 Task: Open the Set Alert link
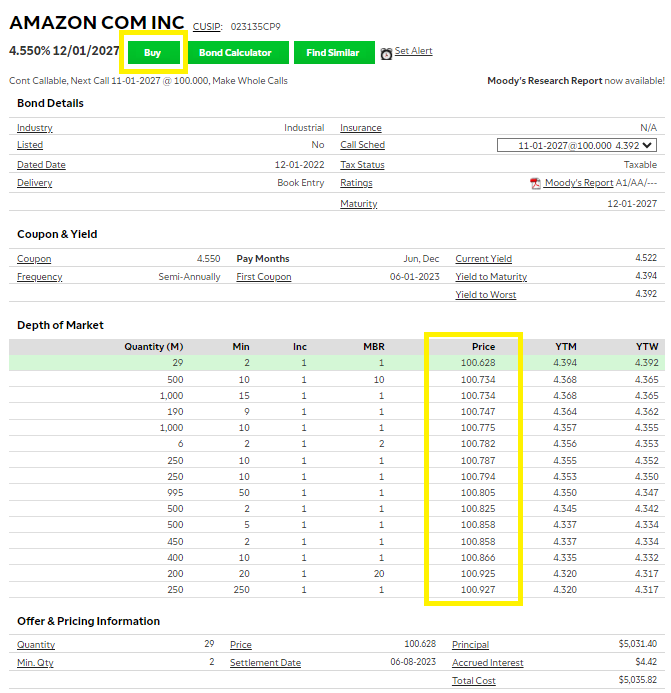(x=413, y=51)
